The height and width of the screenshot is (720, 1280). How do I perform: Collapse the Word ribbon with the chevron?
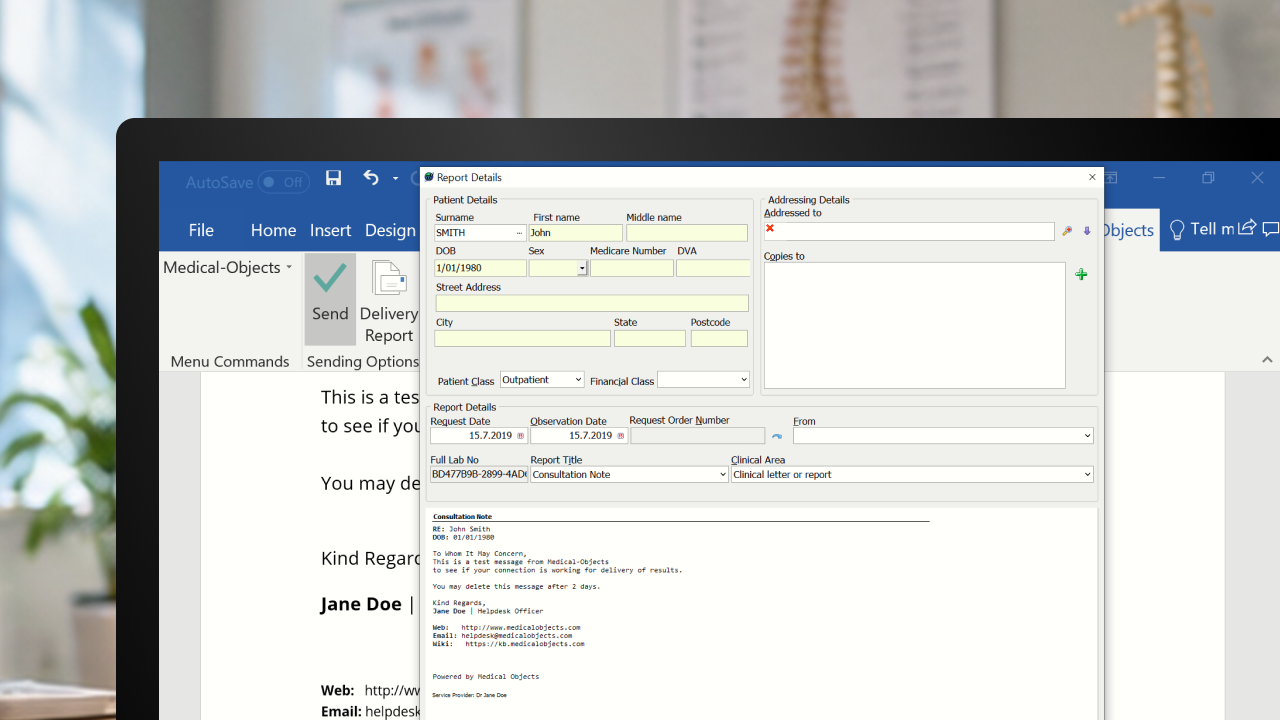(1267, 360)
